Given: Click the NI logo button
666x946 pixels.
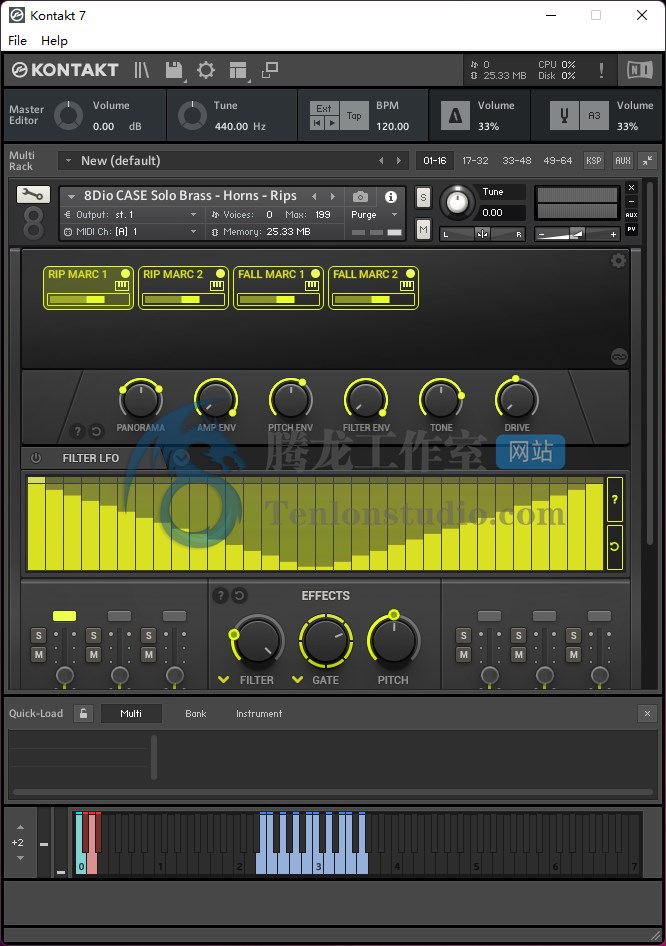Looking at the screenshot, I should tap(639, 70).
